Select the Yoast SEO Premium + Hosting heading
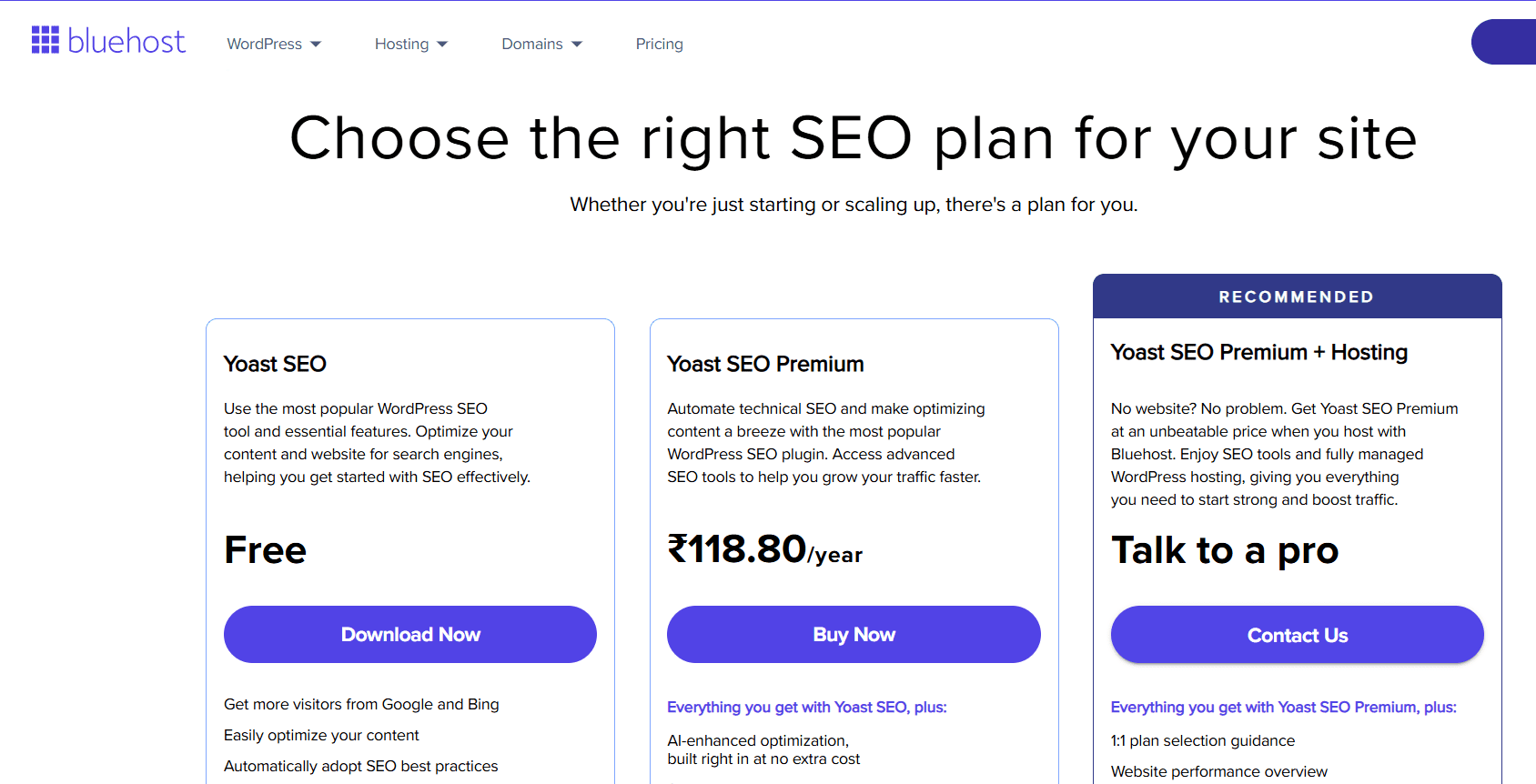The width and height of the screenshot is (1536, 784). (1258, 352)
